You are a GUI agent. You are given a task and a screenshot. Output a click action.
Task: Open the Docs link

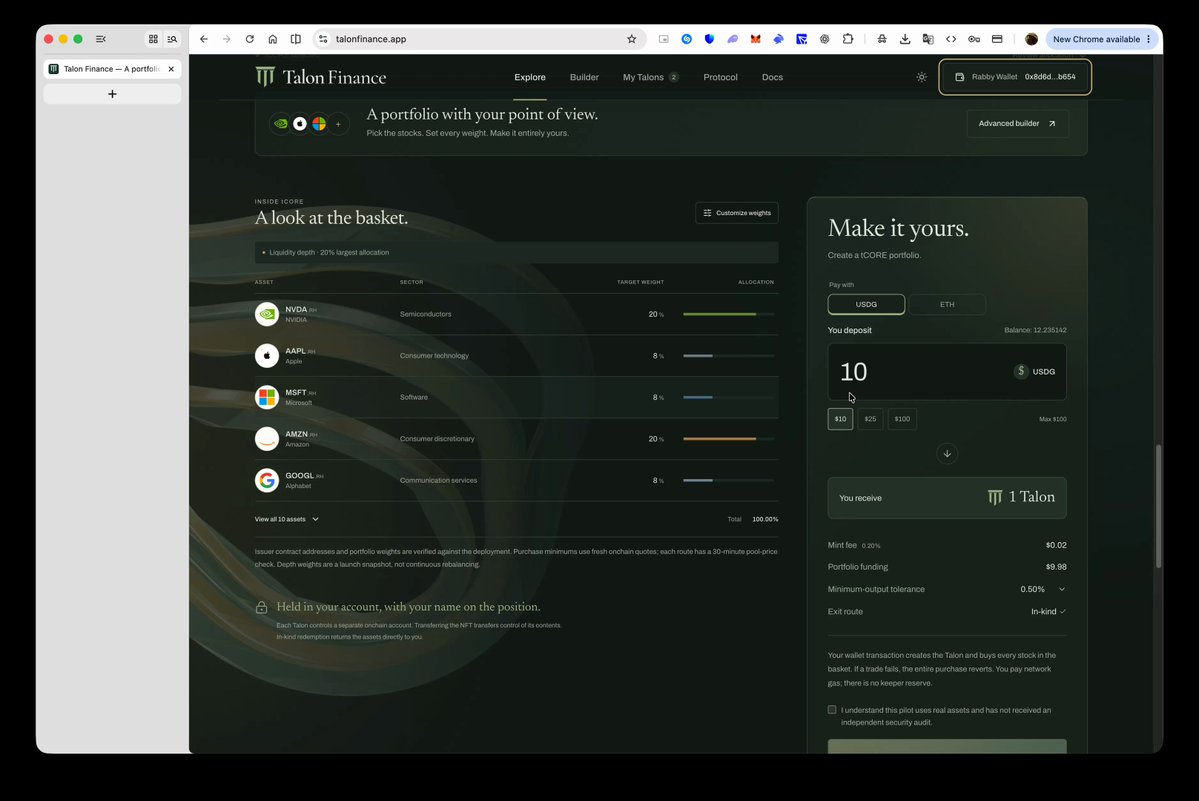[x=772, y=77]
